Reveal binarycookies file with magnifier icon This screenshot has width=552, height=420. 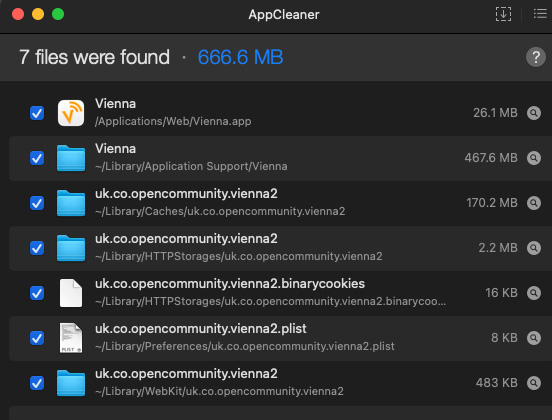(534, 293)
